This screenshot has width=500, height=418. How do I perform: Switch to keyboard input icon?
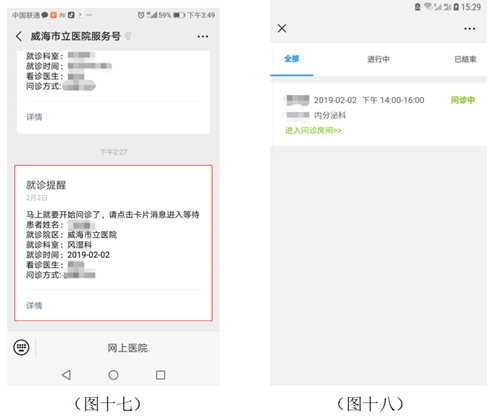coord(21,347)
